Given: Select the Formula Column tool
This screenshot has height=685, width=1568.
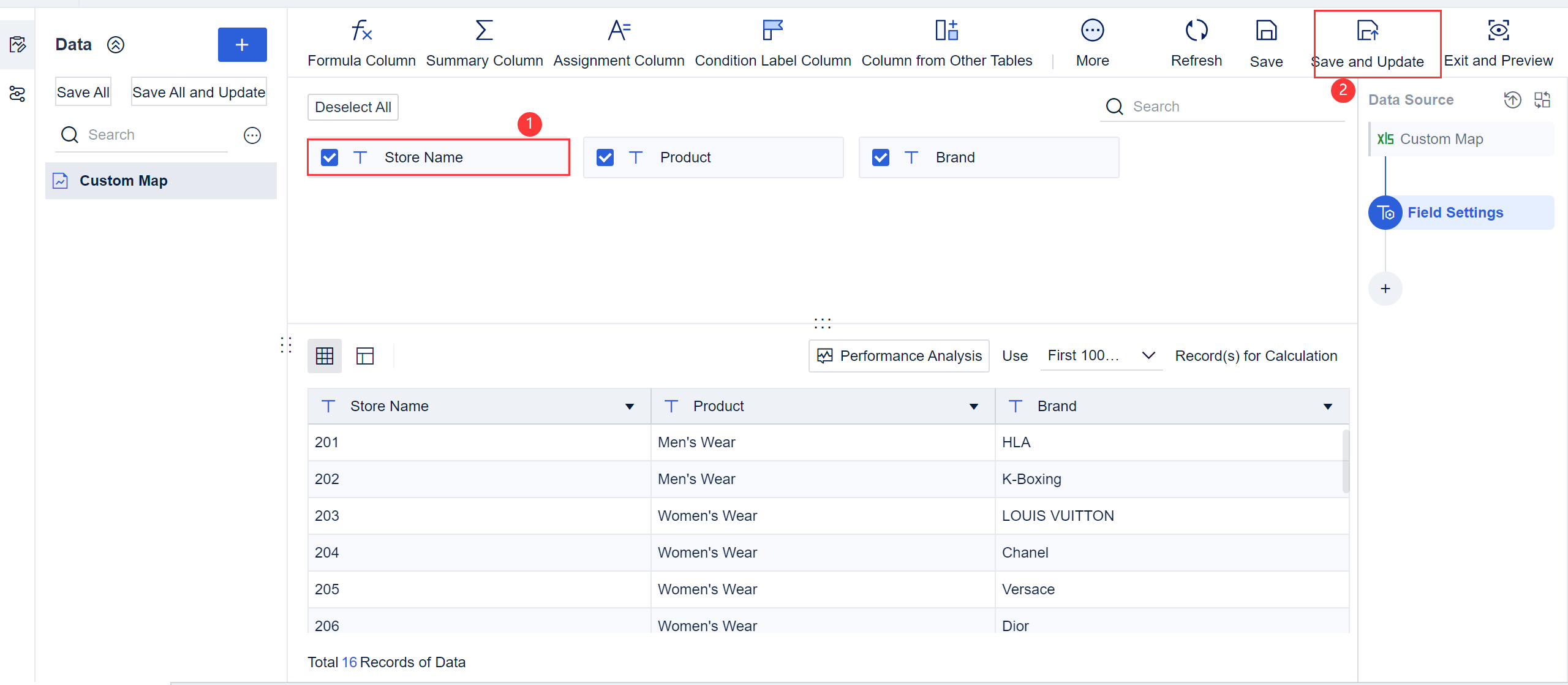Looking at the screenshot, I should (361, 43).
